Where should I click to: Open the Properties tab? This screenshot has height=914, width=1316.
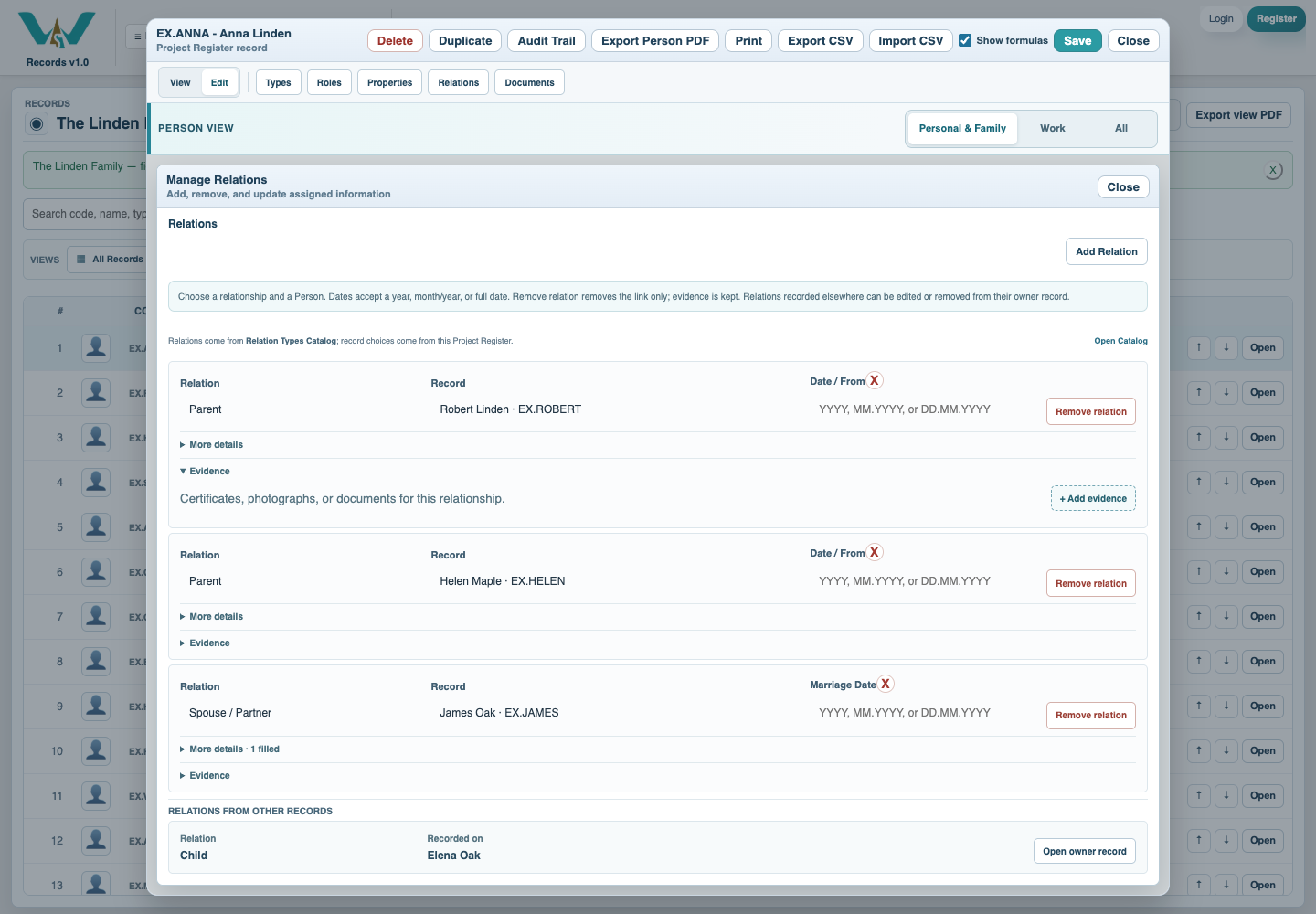tap(390, 82)
